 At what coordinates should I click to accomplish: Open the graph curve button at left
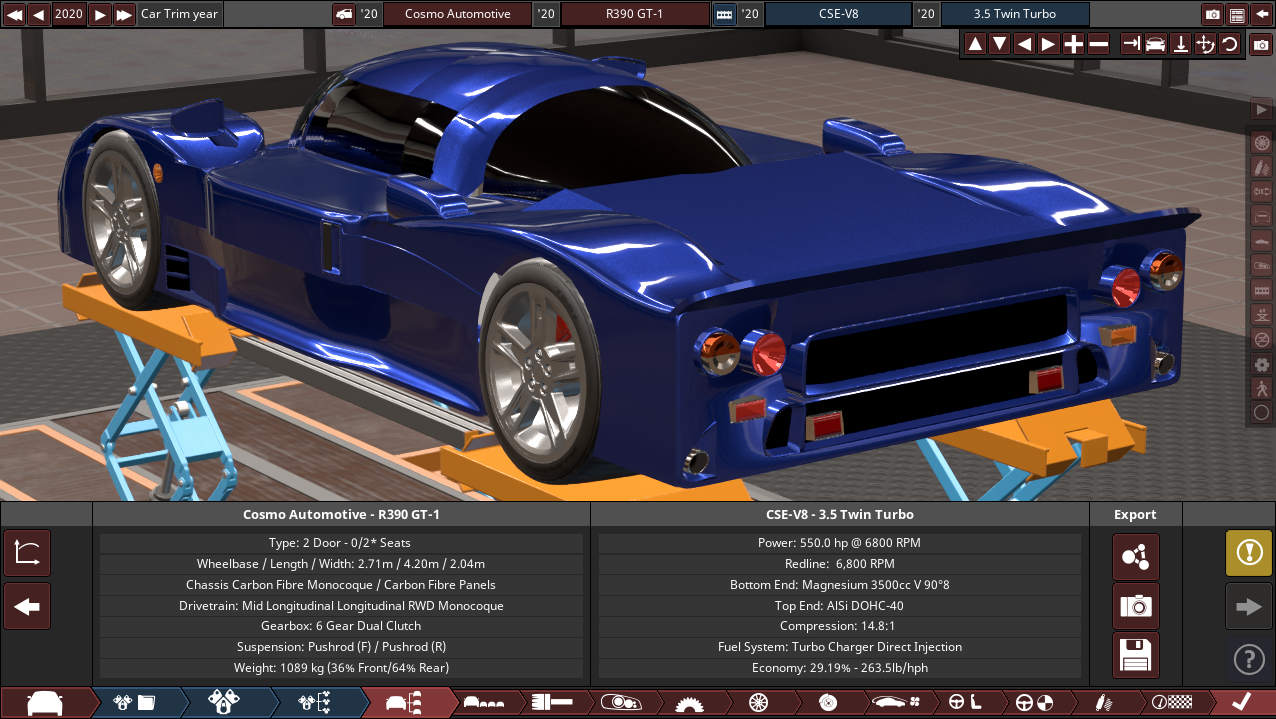27,553
